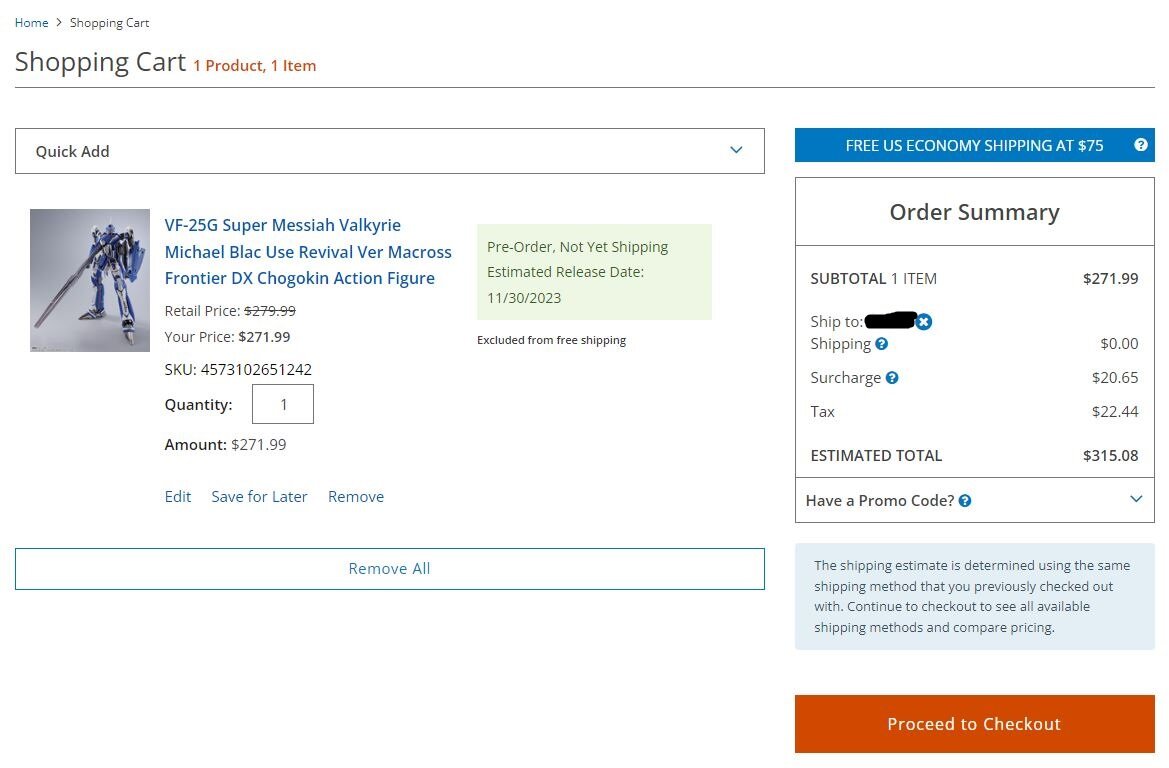Click the 1 Product, 1 Item count text
This screenshot has height=768, width=1169.
pyautogui.click(x=255, y=66)
